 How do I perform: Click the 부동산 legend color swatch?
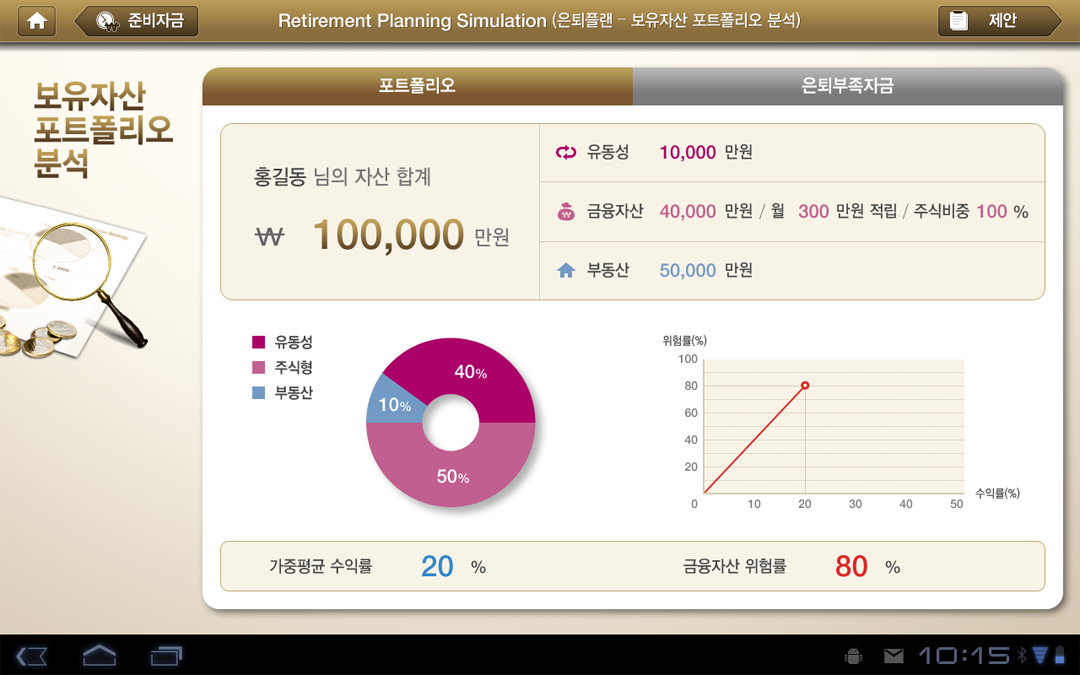click(258, 393)
